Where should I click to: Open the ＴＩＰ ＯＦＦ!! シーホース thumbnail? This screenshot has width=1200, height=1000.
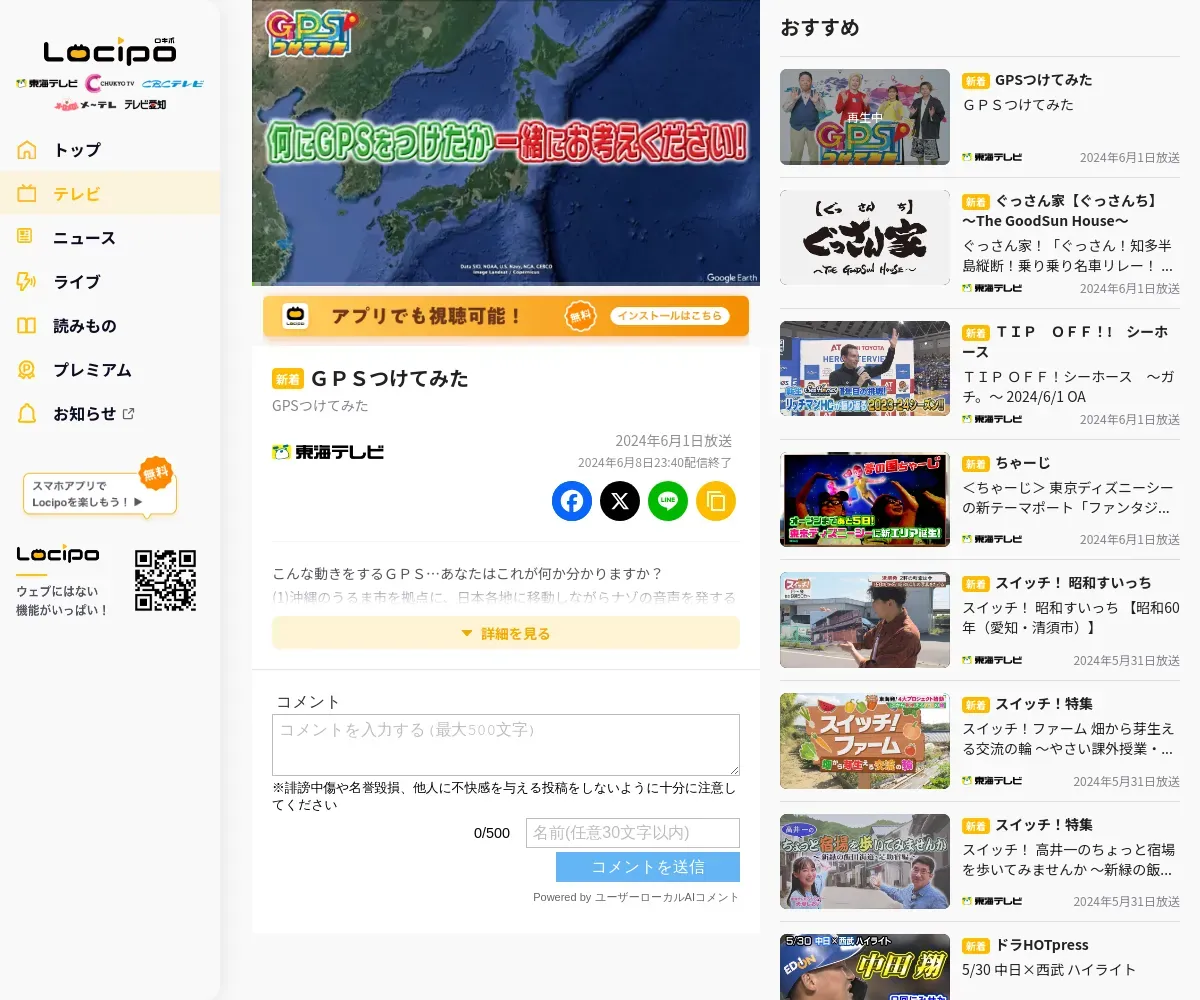pos(865,369)
